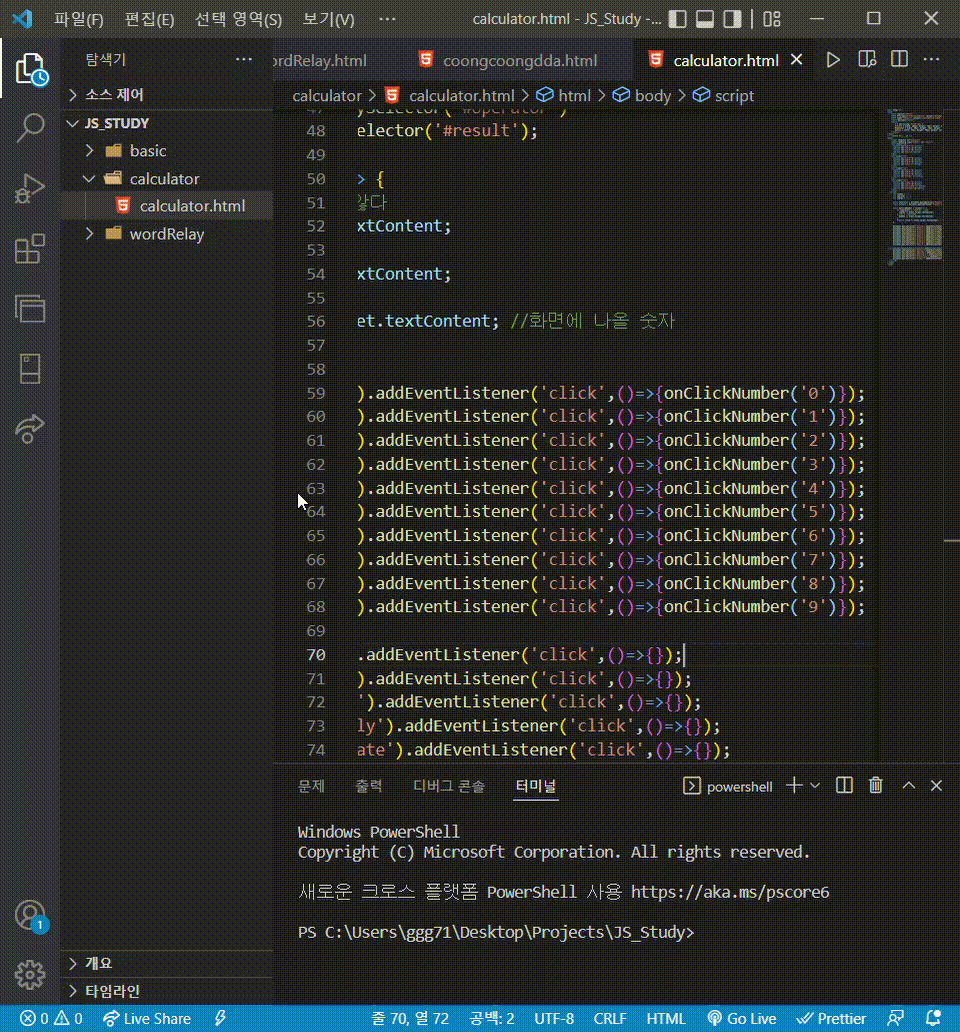
Task: Switch to the wordRelay.html tab
Action: pyautogui.click(x=320, y=61)
